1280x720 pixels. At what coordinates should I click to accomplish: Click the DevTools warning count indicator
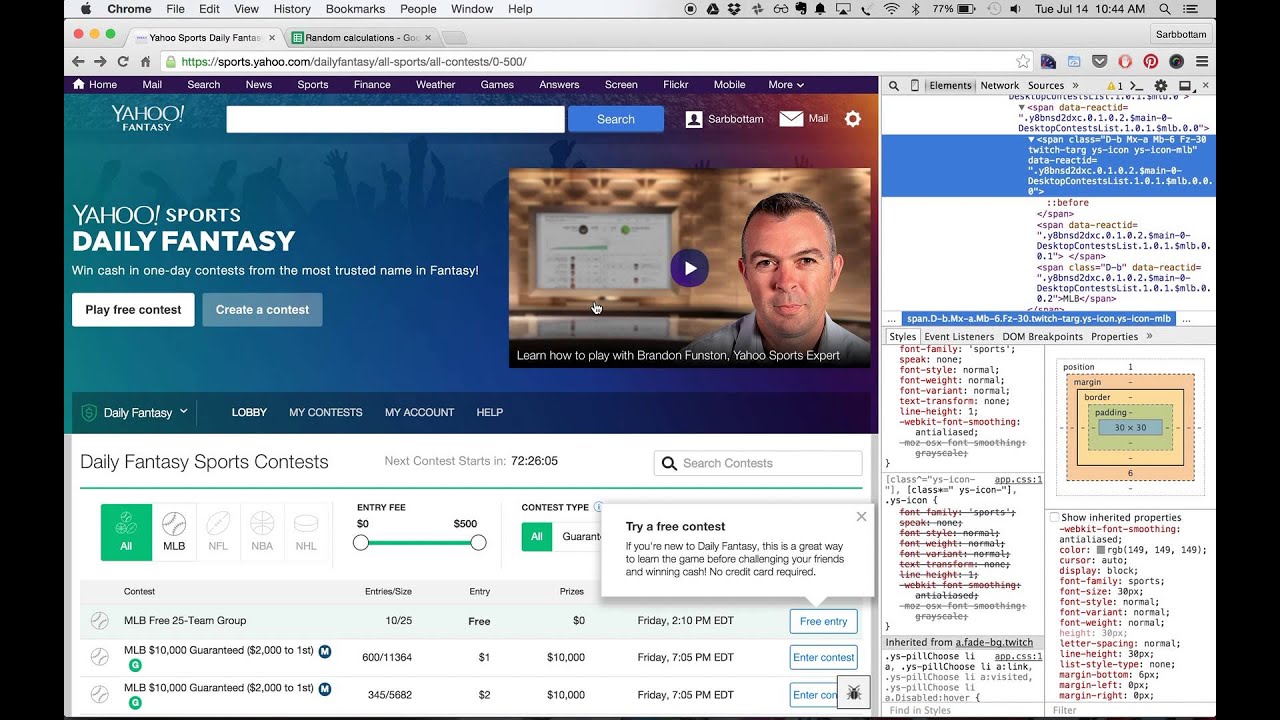[x=1114, y=86]
